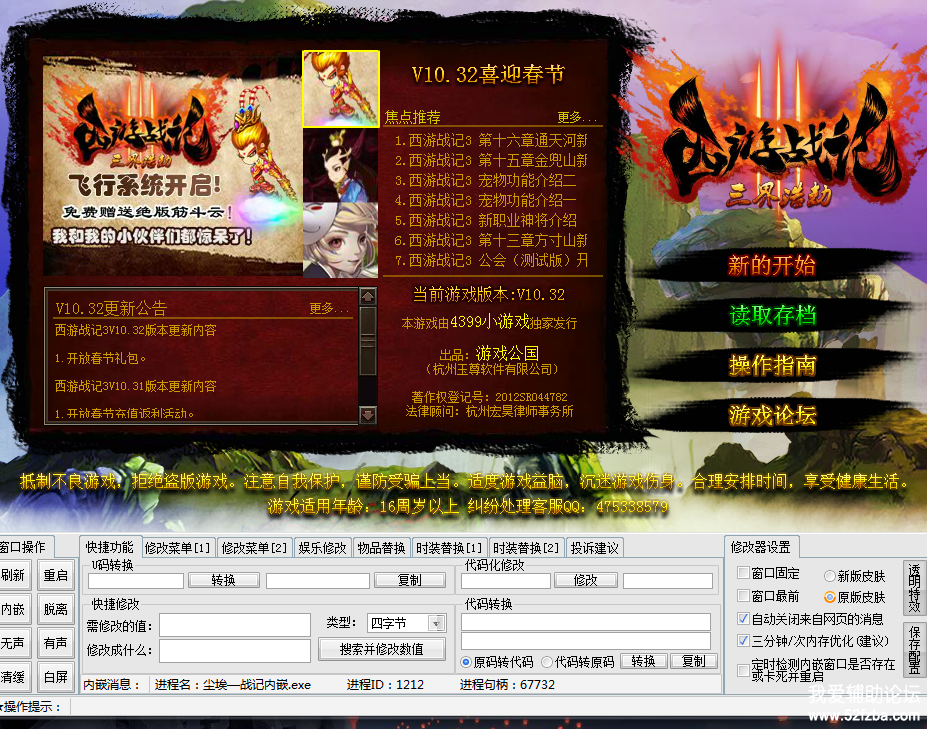Open article 宠物功能介绍二

point(485,180)
